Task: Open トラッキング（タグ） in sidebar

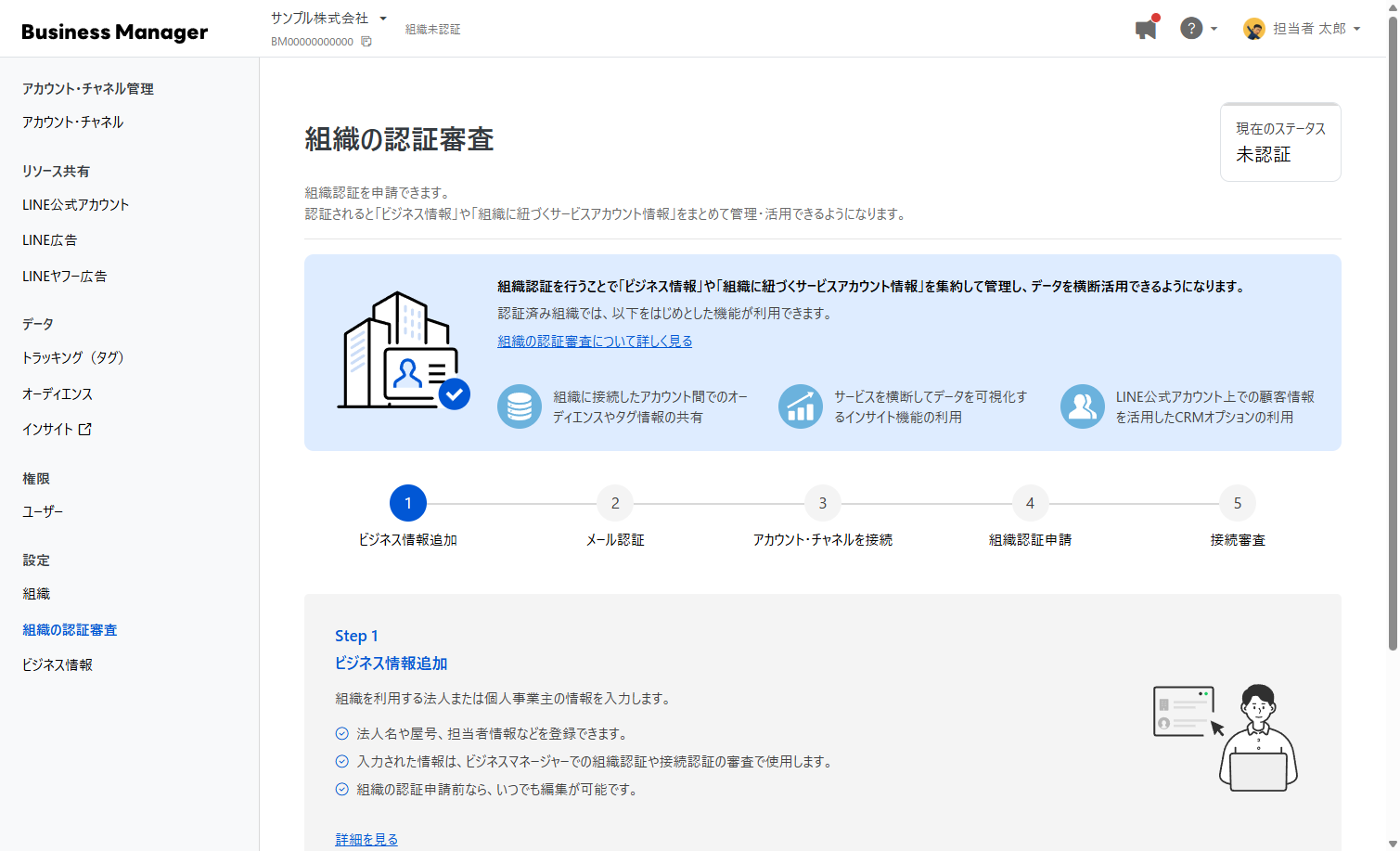Action: 73,358
